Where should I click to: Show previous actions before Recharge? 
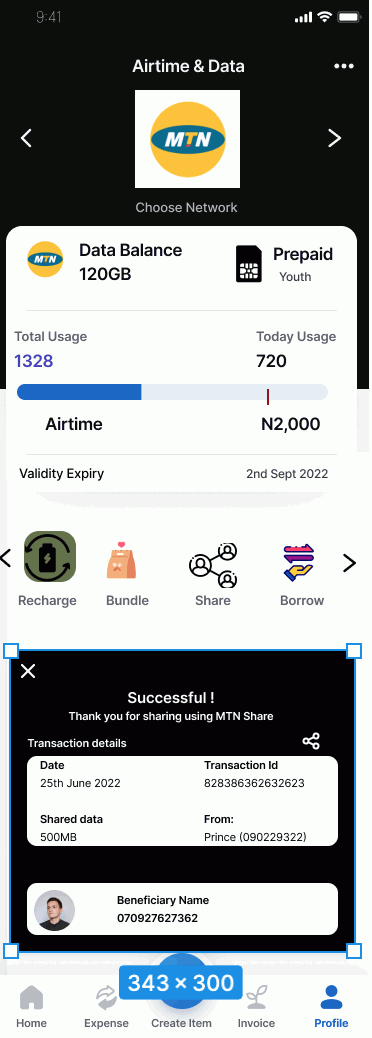pos(6,559)
